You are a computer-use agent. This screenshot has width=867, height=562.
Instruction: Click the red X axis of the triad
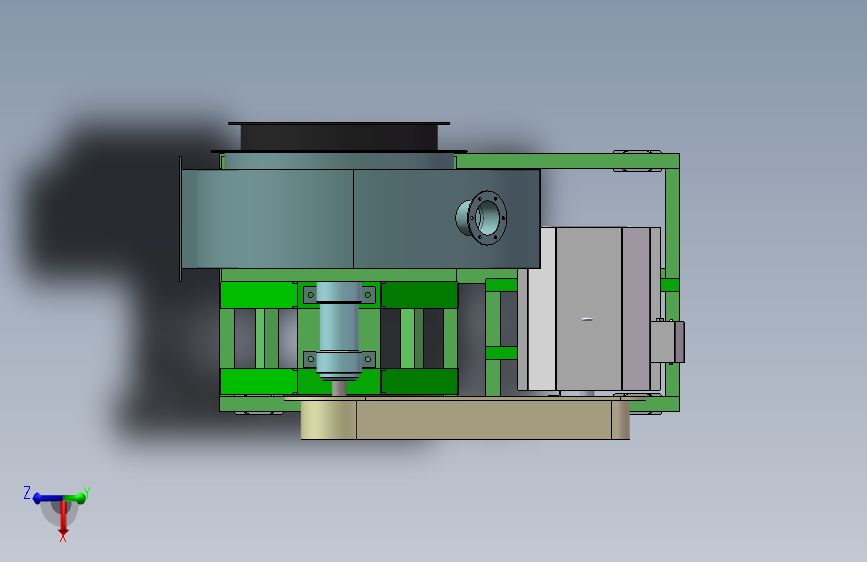(x=63, y=520)
